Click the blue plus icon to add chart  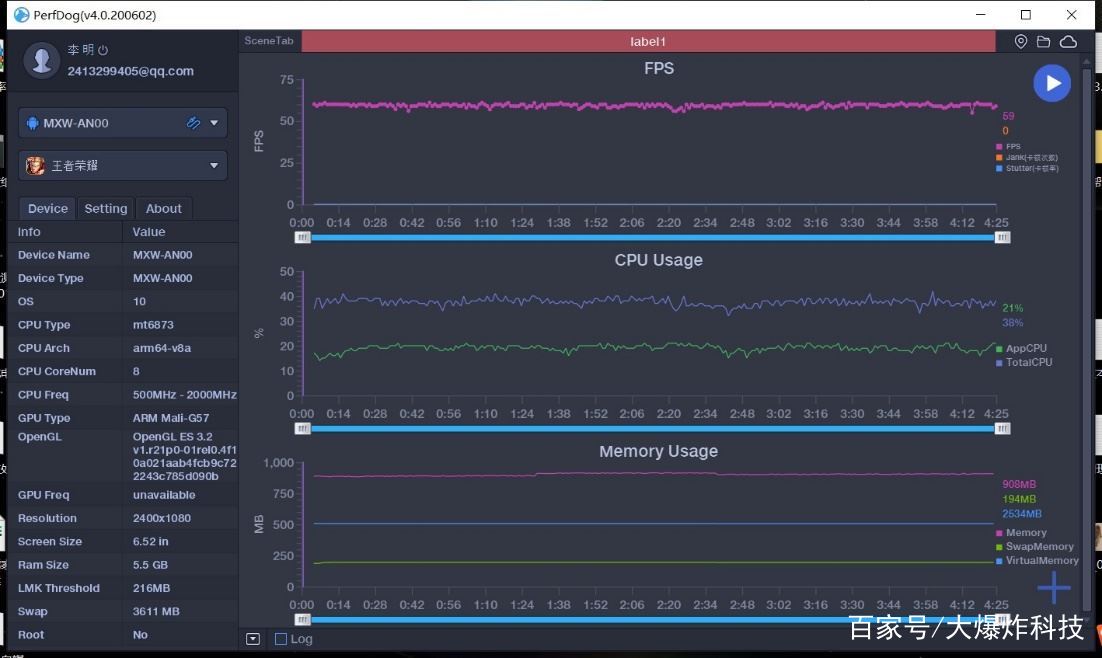pos(1053,588)
